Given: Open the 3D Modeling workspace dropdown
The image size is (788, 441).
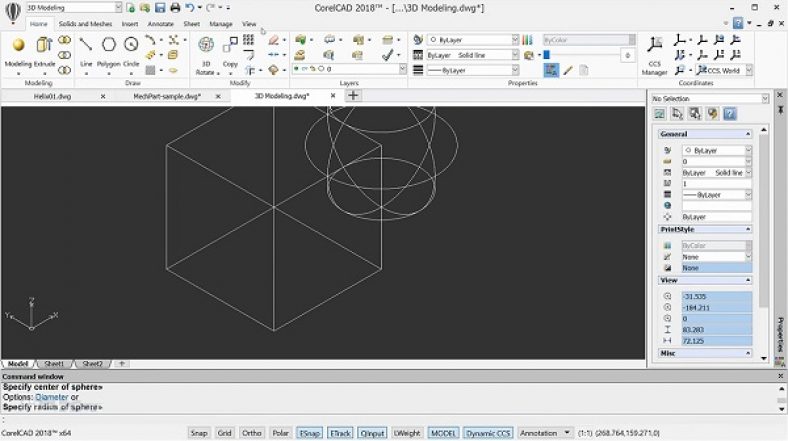Looking at the screenshot, I should [118, 8].
